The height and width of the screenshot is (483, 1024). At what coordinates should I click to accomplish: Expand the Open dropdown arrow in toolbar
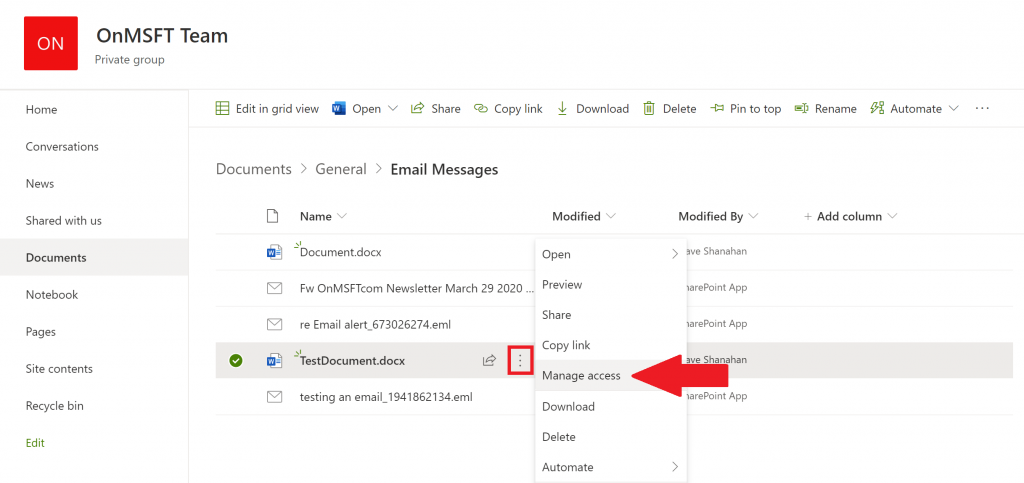pyautogui.click(x=392, y=108)
